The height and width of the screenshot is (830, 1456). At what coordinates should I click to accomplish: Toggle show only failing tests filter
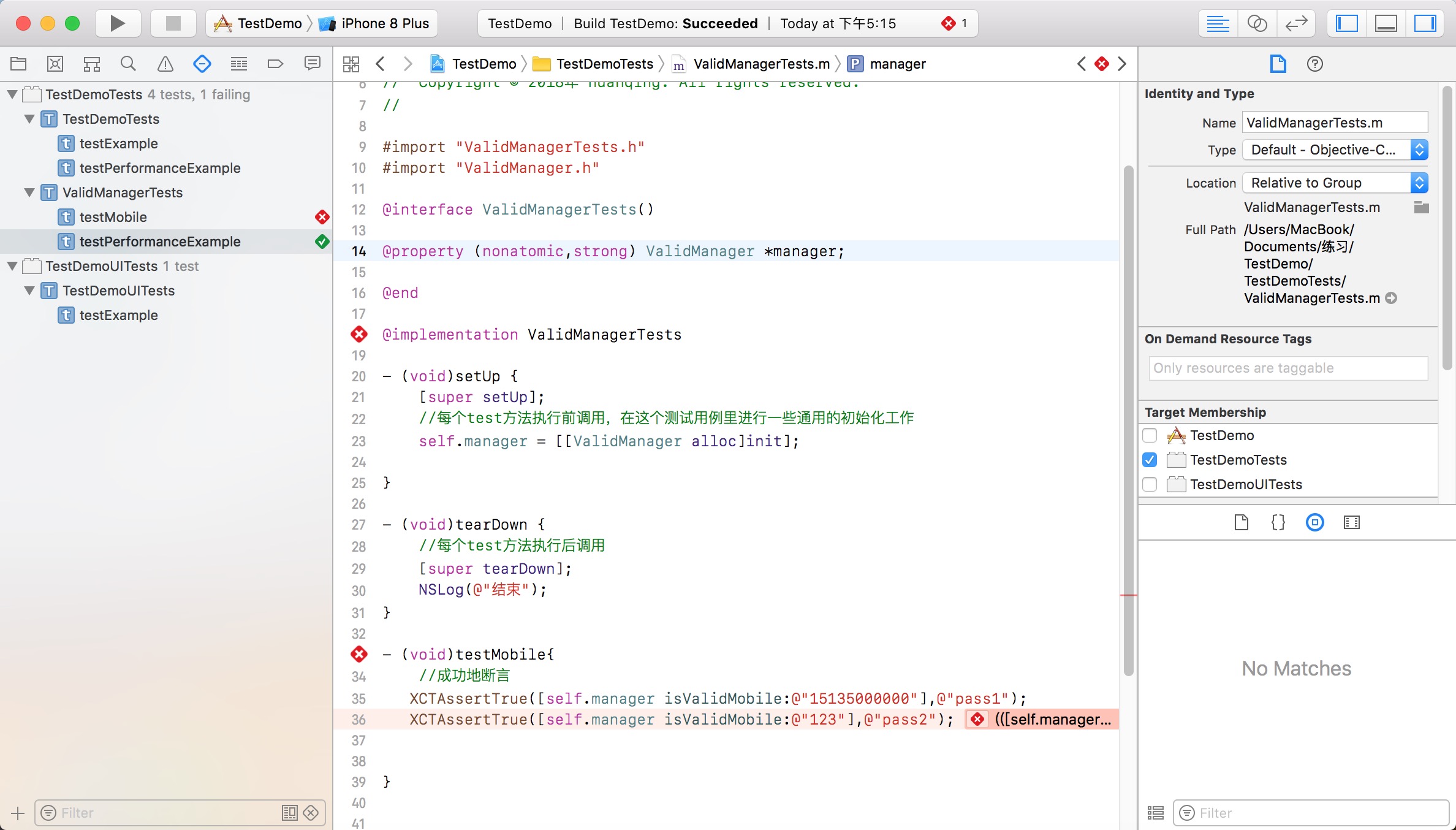pyautogui.click(x=311, y=813)
